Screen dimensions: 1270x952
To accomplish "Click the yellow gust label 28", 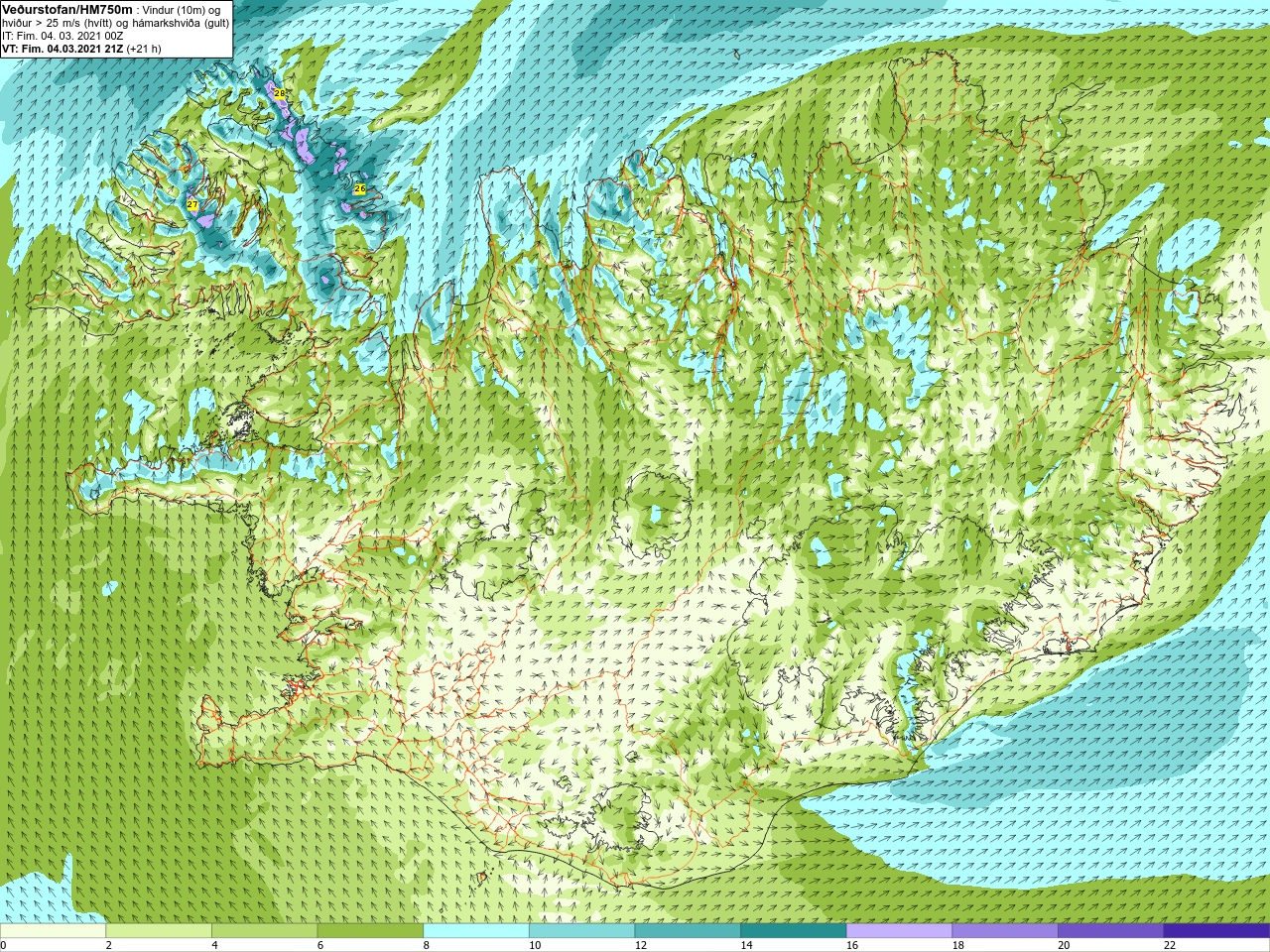I will pyautogui.click(x=279, y=93).
